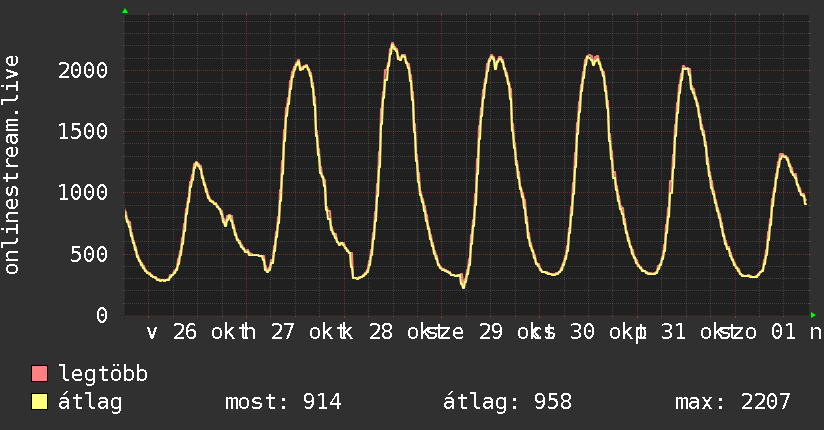
Task: Click the 'k 28 okt' date label
Action: (x=388, y=332)
